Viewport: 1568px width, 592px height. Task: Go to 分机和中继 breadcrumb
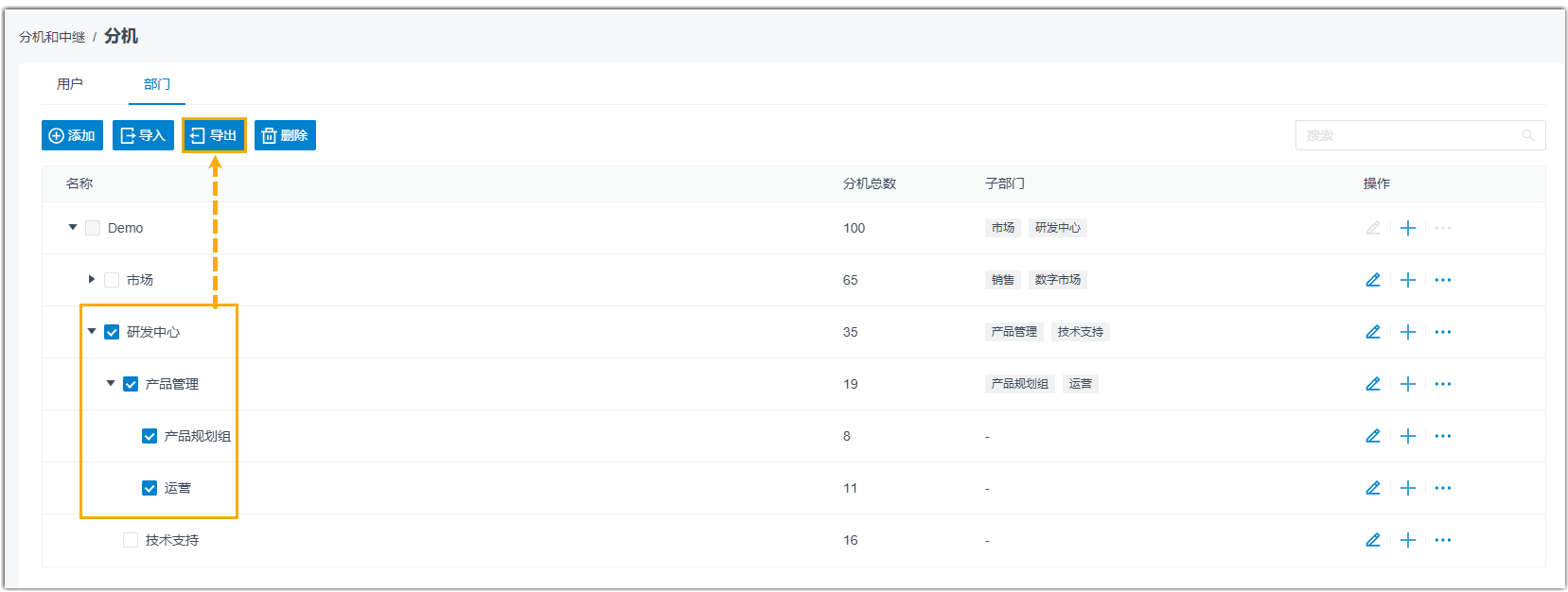(52, 37)
